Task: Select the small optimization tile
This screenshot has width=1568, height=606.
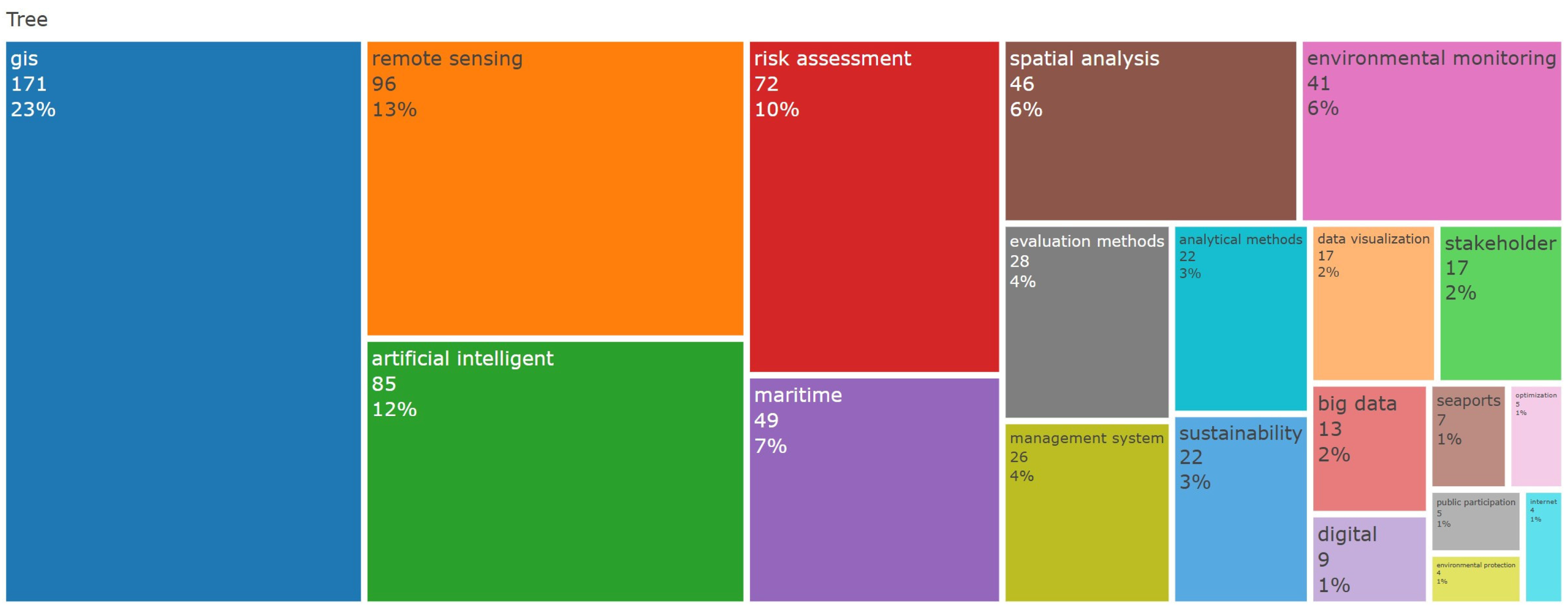Action: 1535,436
